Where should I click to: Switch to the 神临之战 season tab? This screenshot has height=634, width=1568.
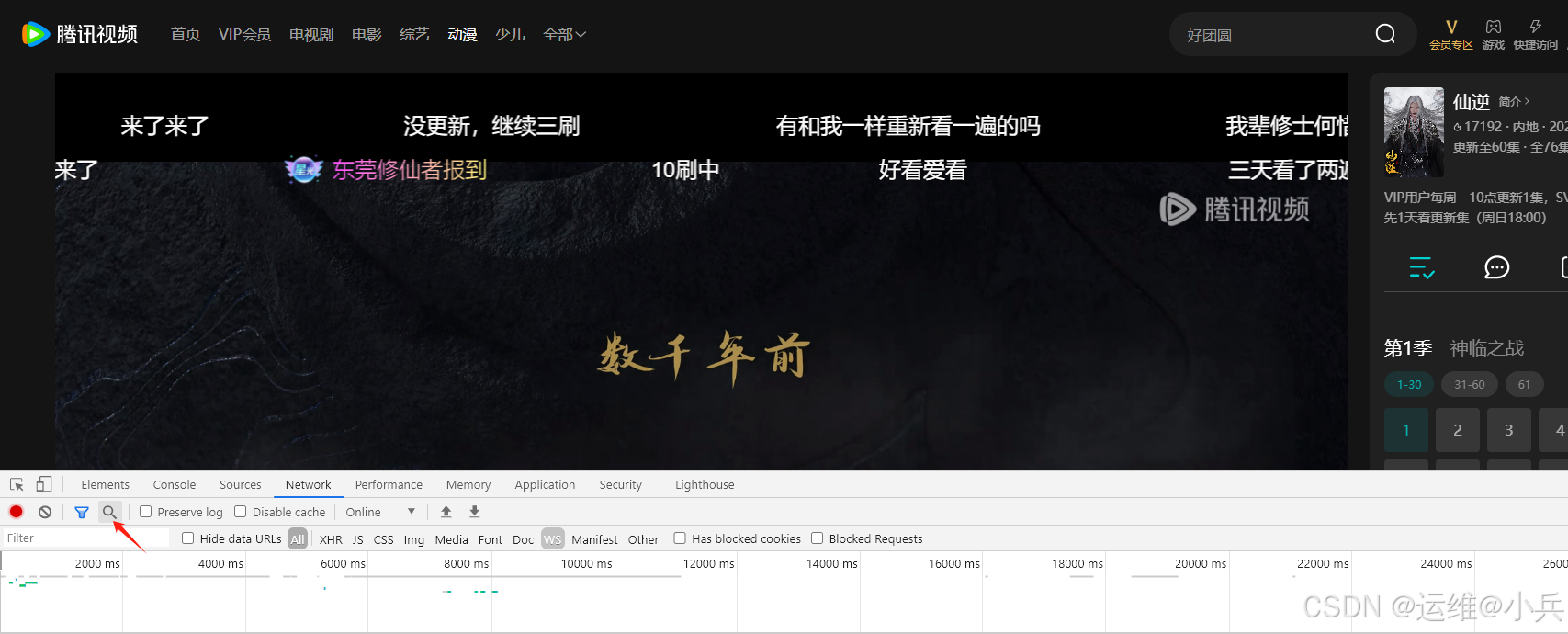click(x=1487, y=348)
